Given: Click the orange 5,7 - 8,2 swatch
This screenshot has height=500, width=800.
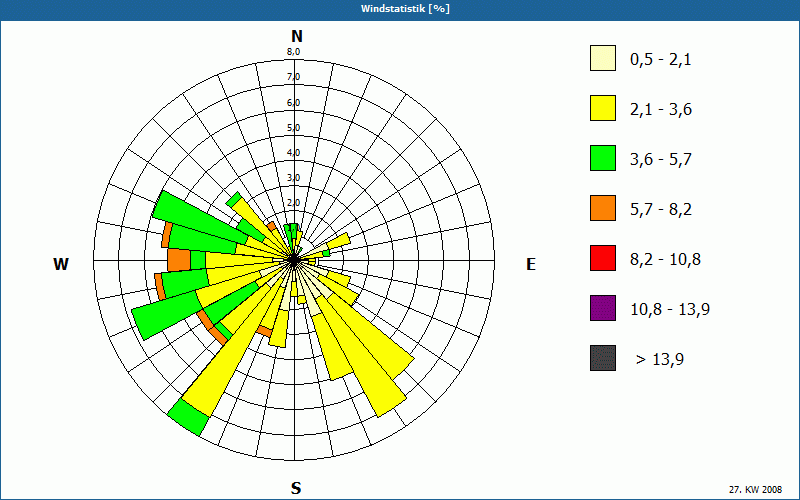Looking at the screenshot, I should coord(603,208).
